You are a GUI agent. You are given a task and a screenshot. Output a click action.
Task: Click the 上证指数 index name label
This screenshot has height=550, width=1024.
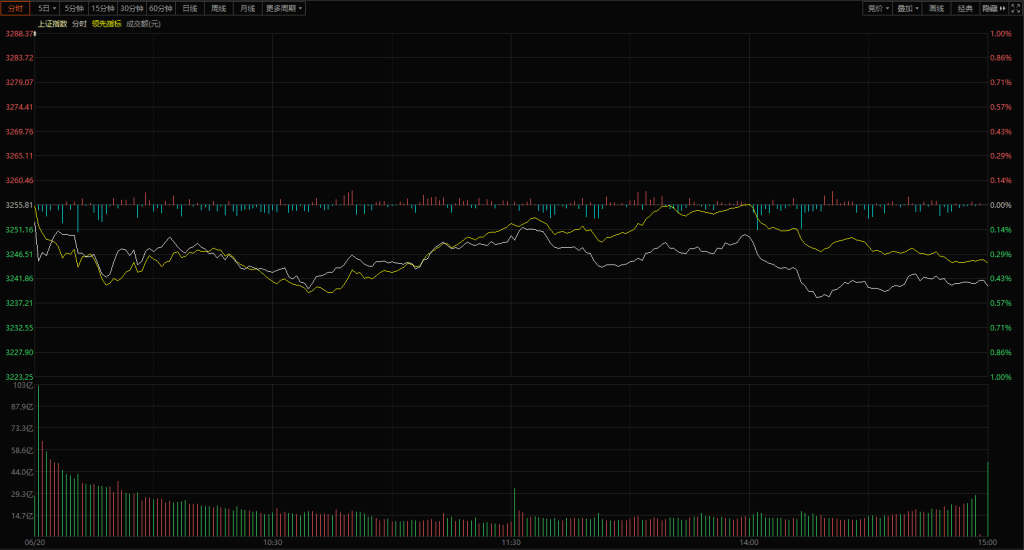[51, 23]
